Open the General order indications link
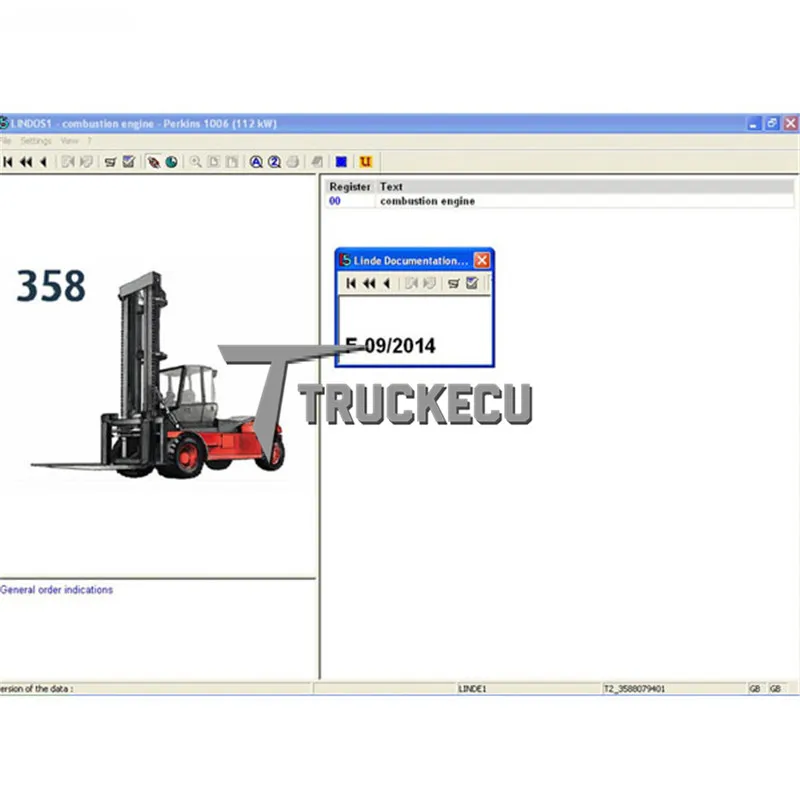Image resolution: width=800 pixels, height=800 pixels. (57, 590)
